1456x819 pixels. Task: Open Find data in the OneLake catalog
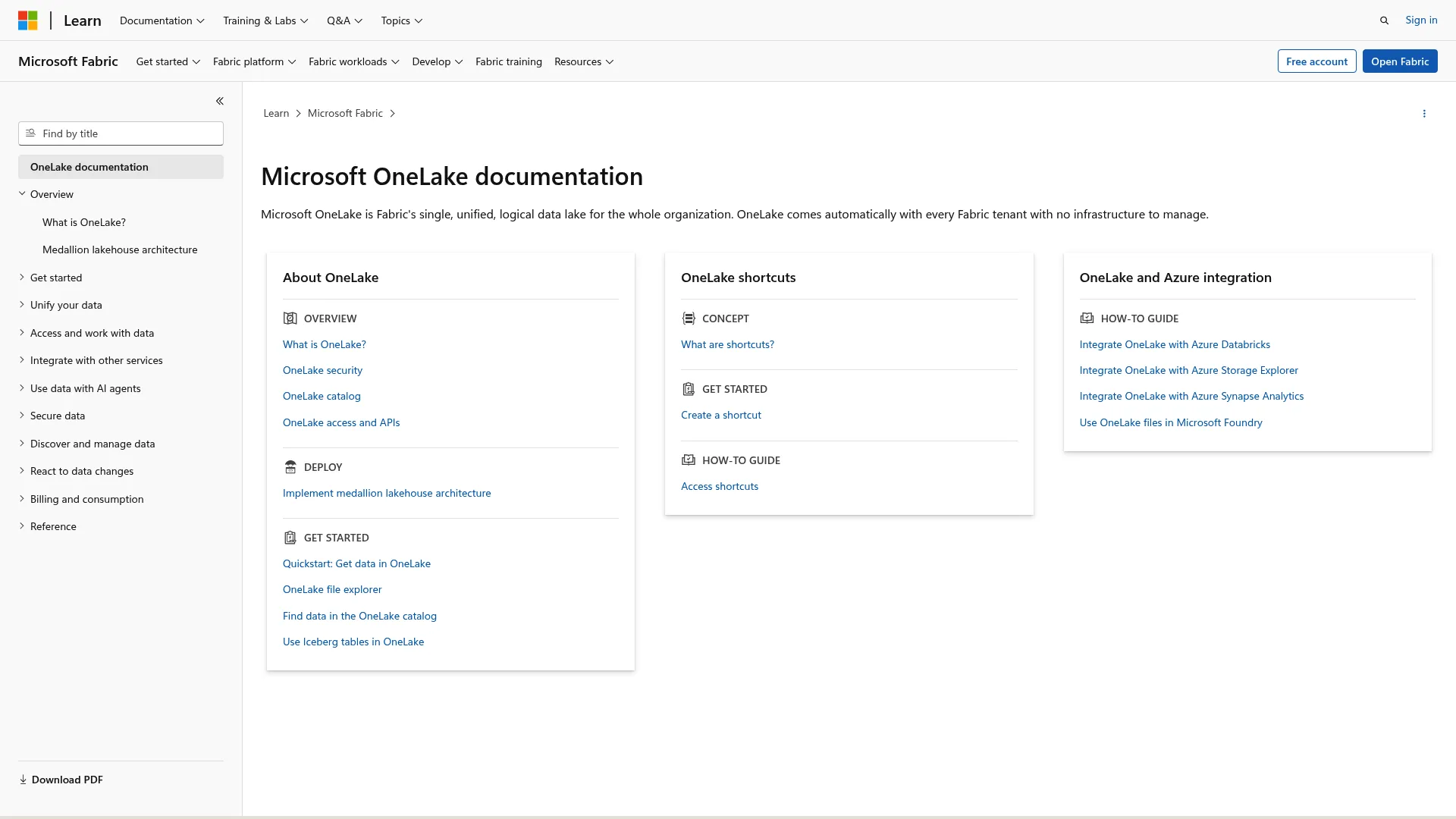point(359,616)
